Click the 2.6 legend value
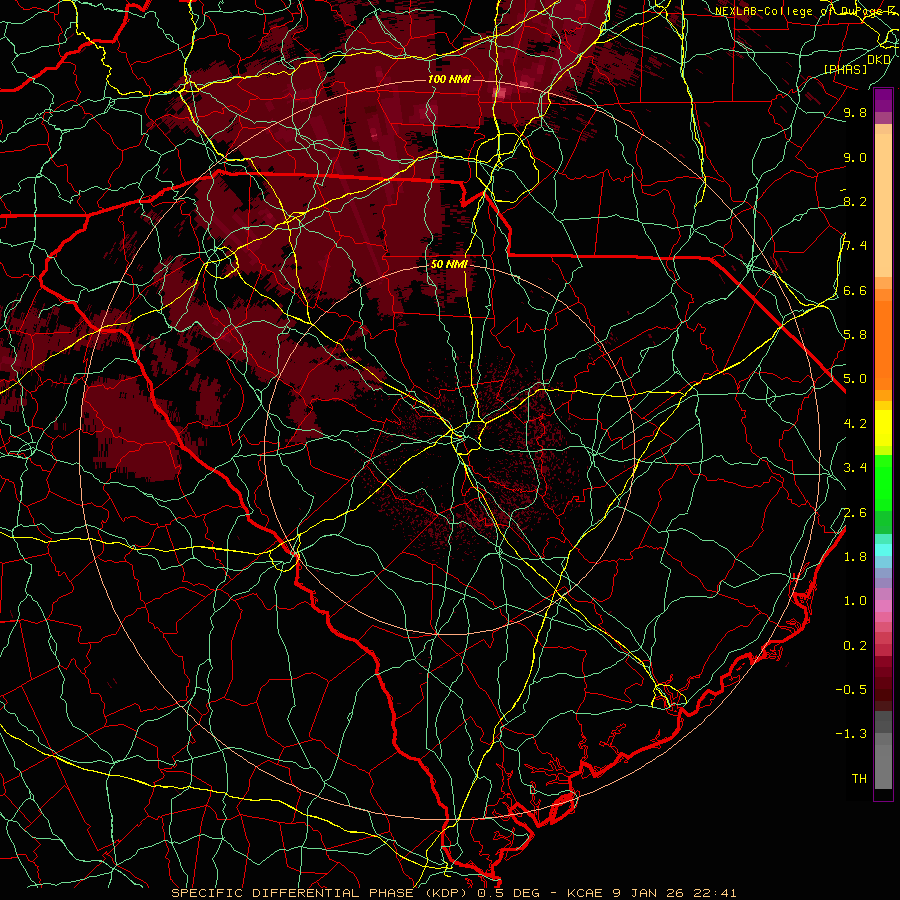 click(x=855, y=513)
